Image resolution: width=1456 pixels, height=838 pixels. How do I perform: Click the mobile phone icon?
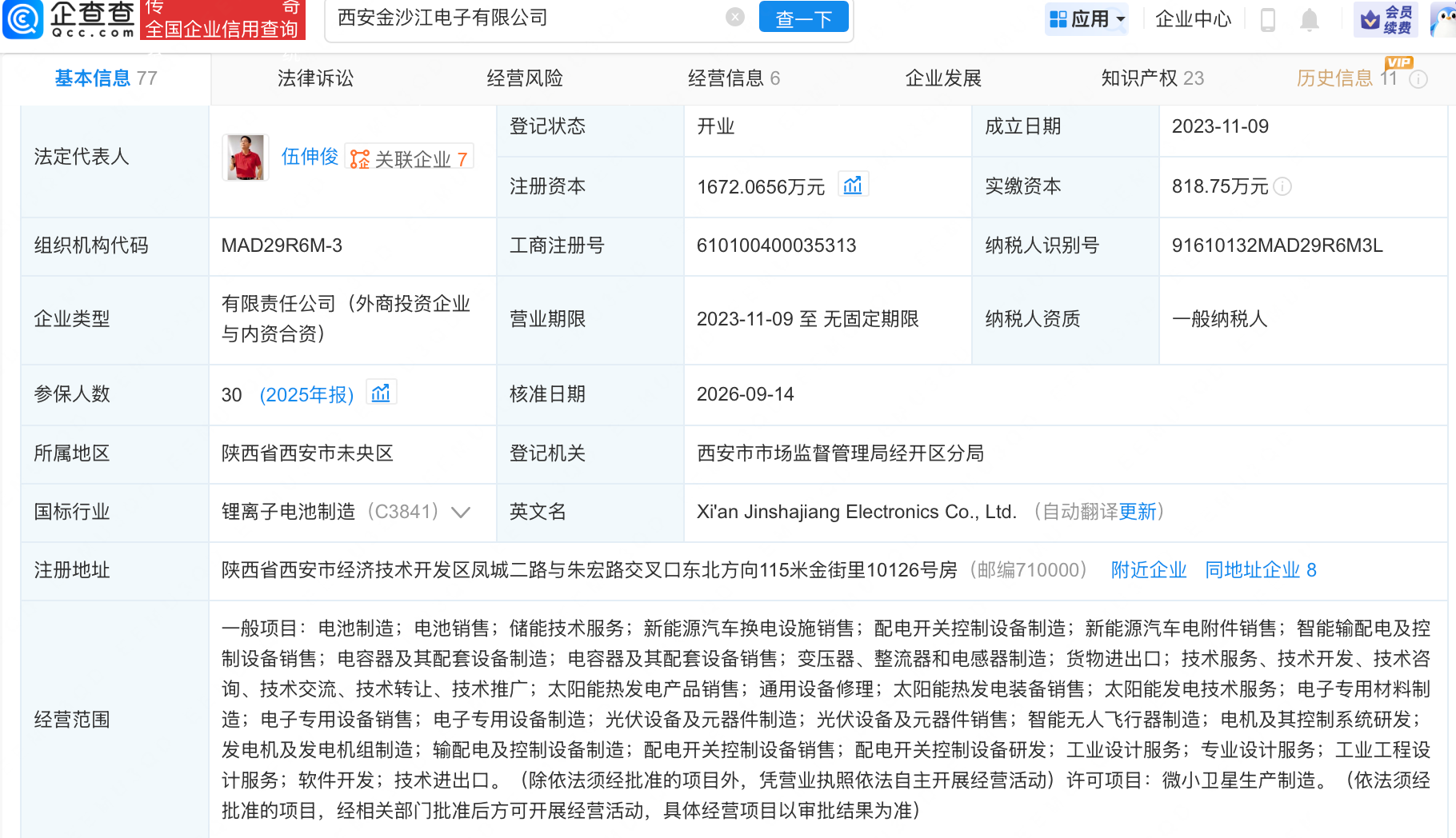1267,19
